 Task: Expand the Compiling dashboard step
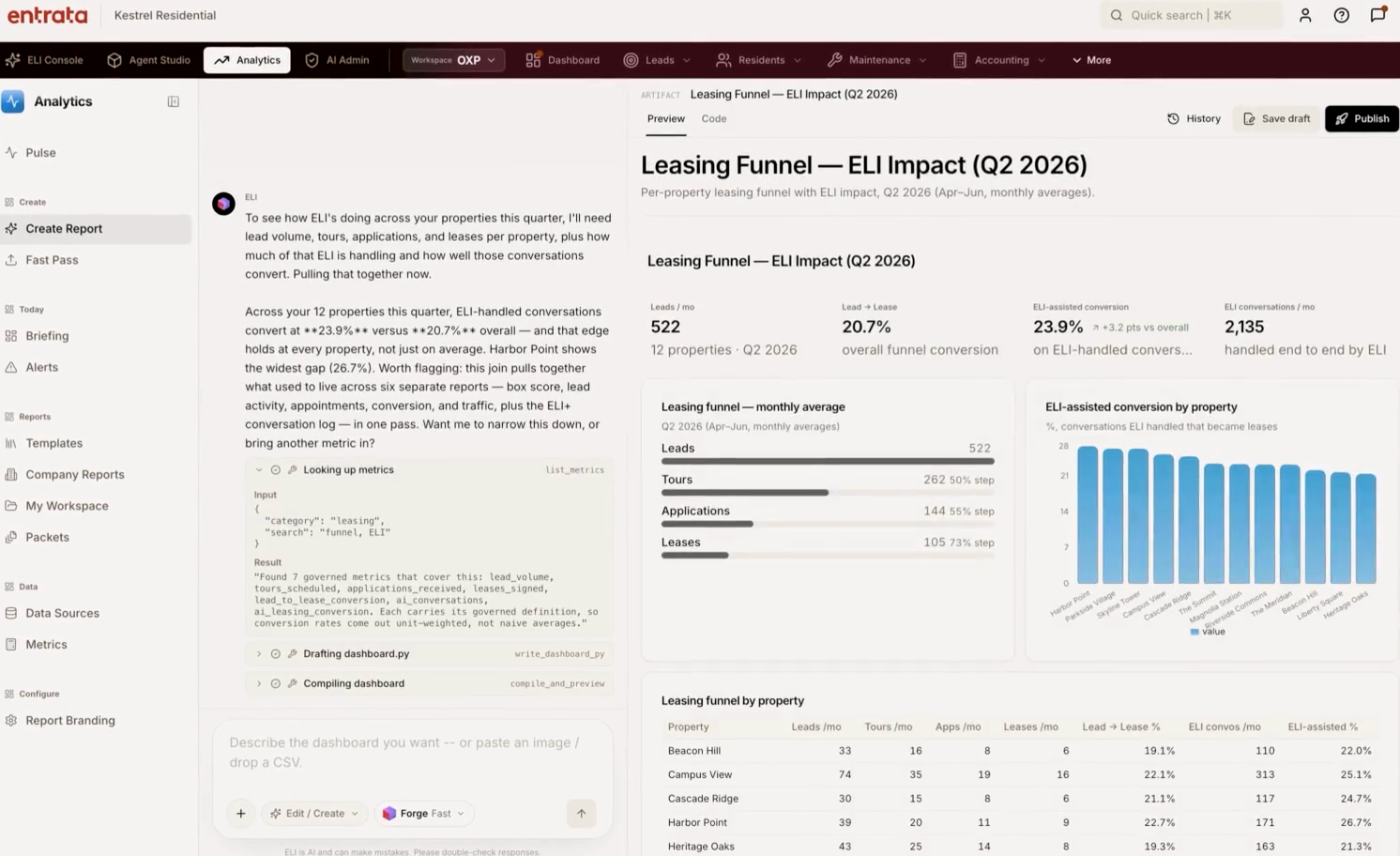[259, 684]
